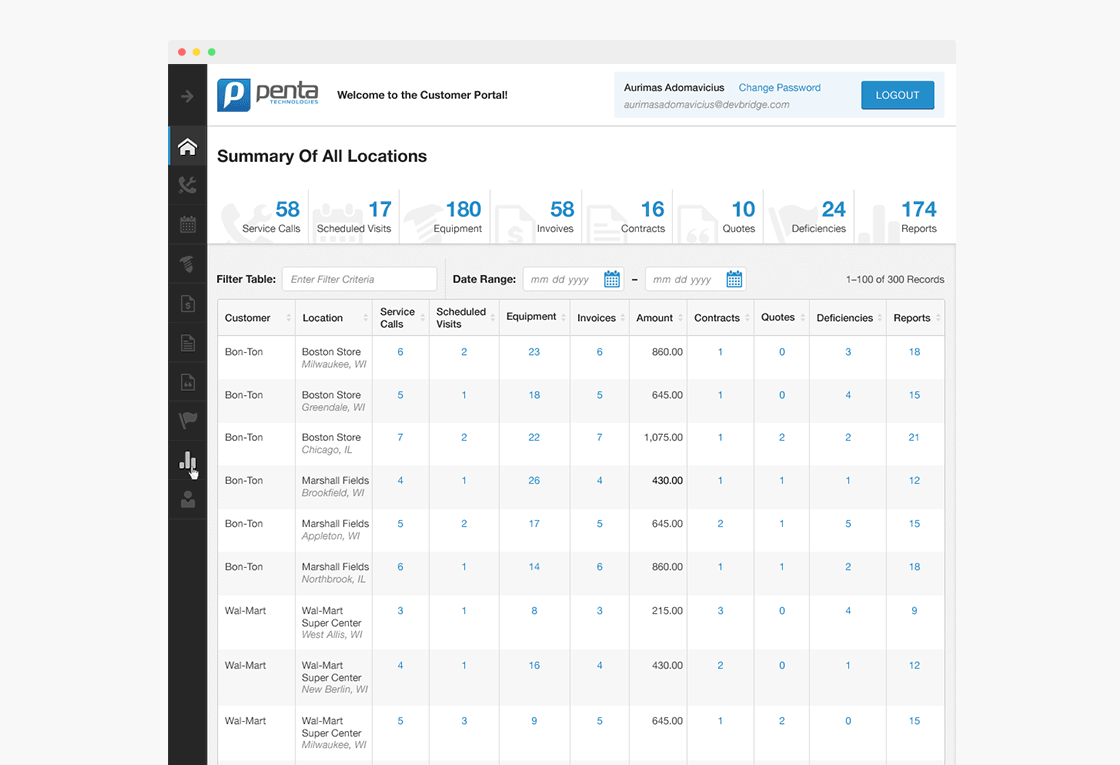
Task: Open the expand sidebar arrow at the top
Action: [x=187, y=95]
